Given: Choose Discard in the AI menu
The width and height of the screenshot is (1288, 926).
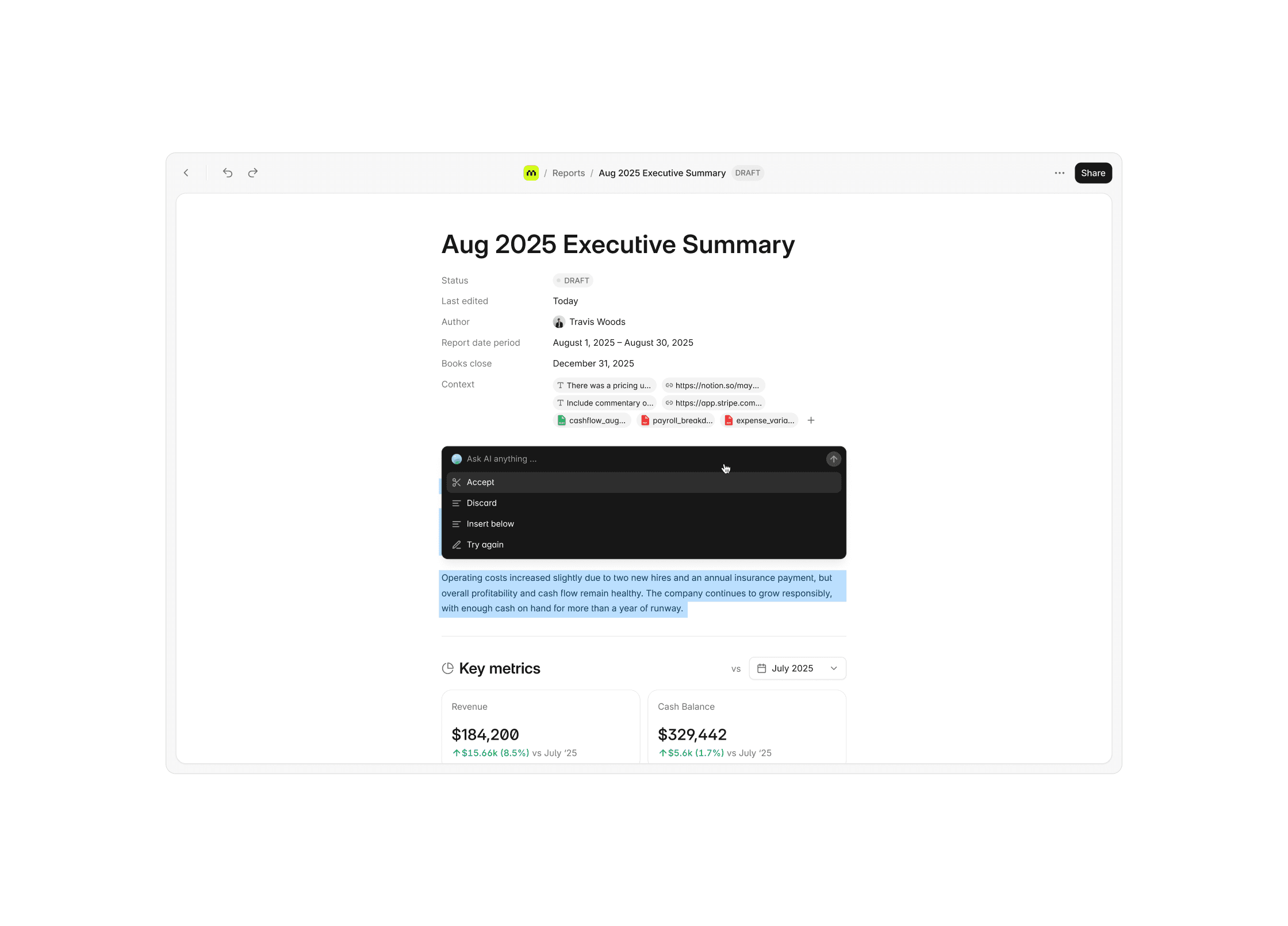Looking at the screenshot, I should click(482, 503).
